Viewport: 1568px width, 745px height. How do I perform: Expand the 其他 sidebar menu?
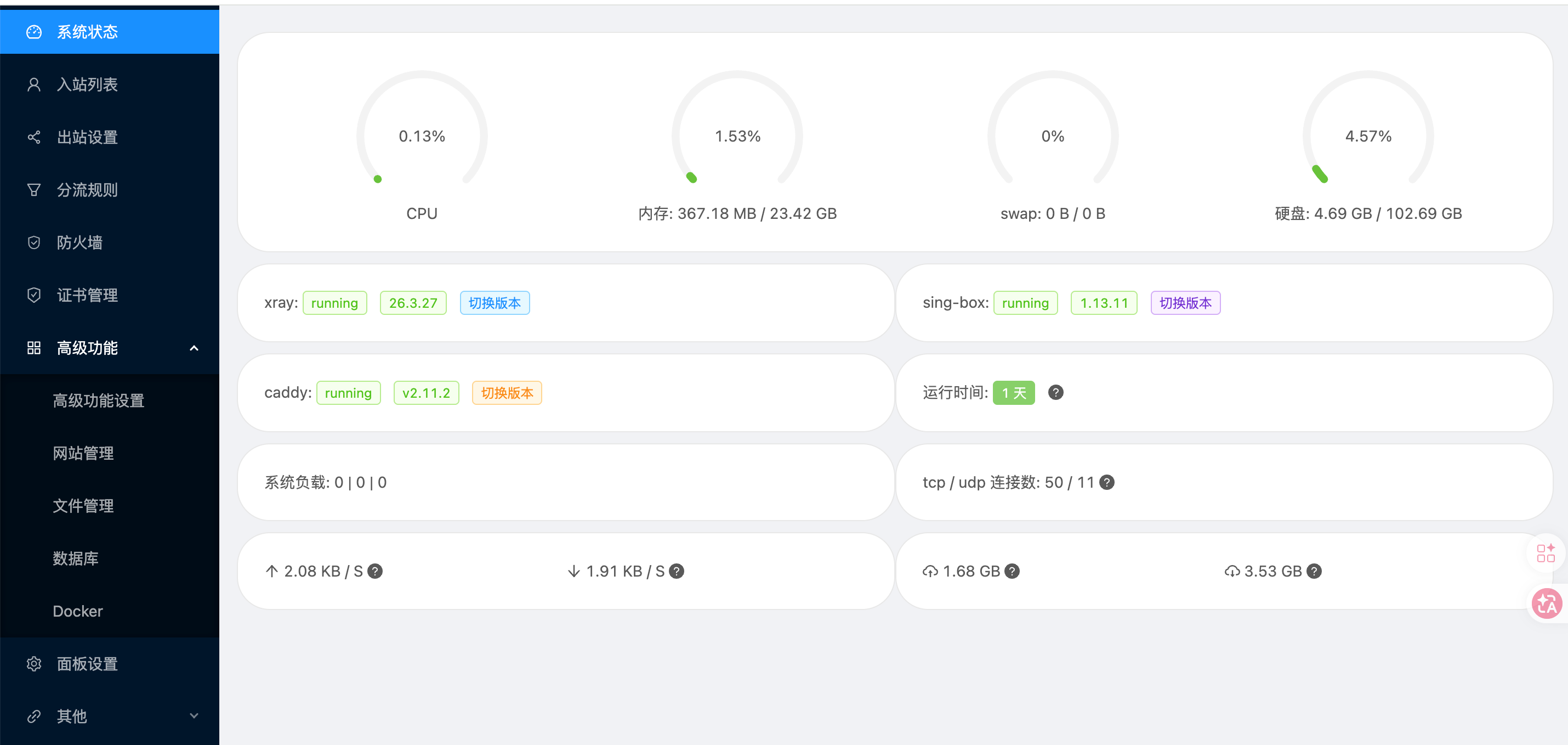coord(110,716)
